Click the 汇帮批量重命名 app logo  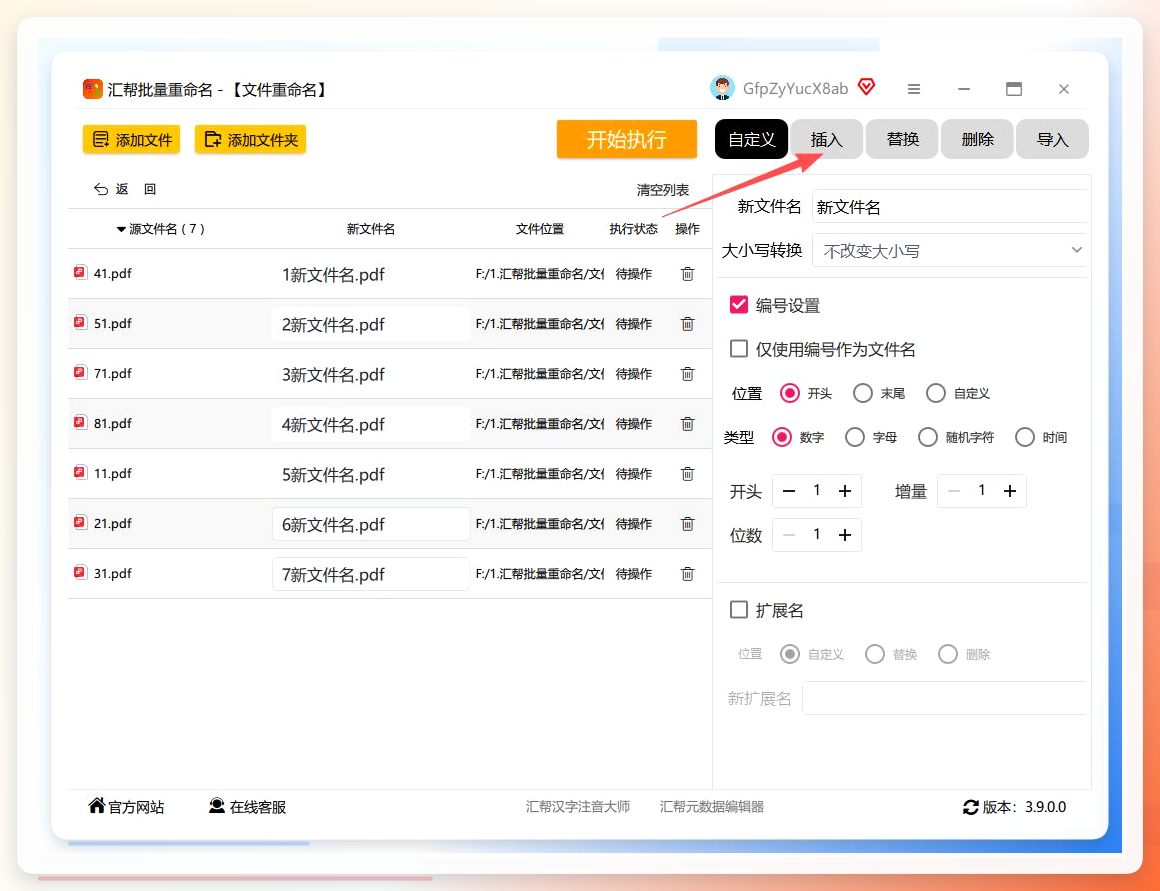(x=92, y=90)
